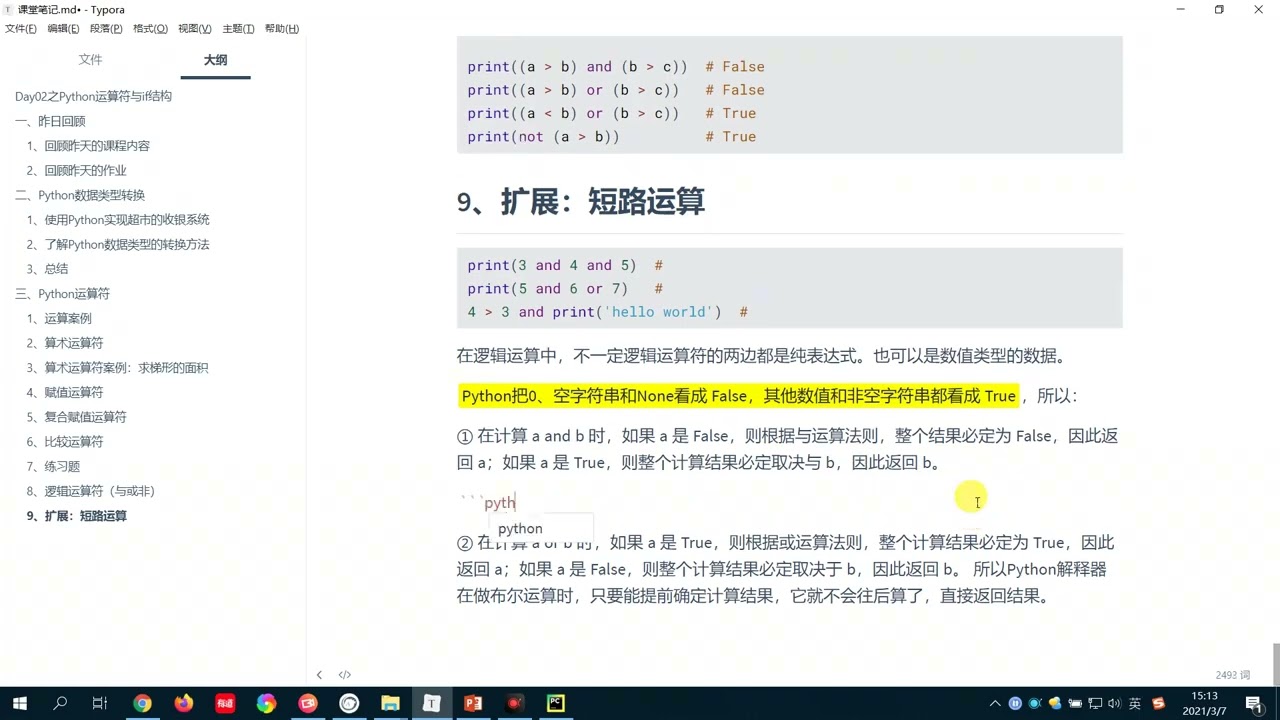Click the Sogou input method tray icon
Screen dimensions: 1280x720
click(x=1159, y=703)
